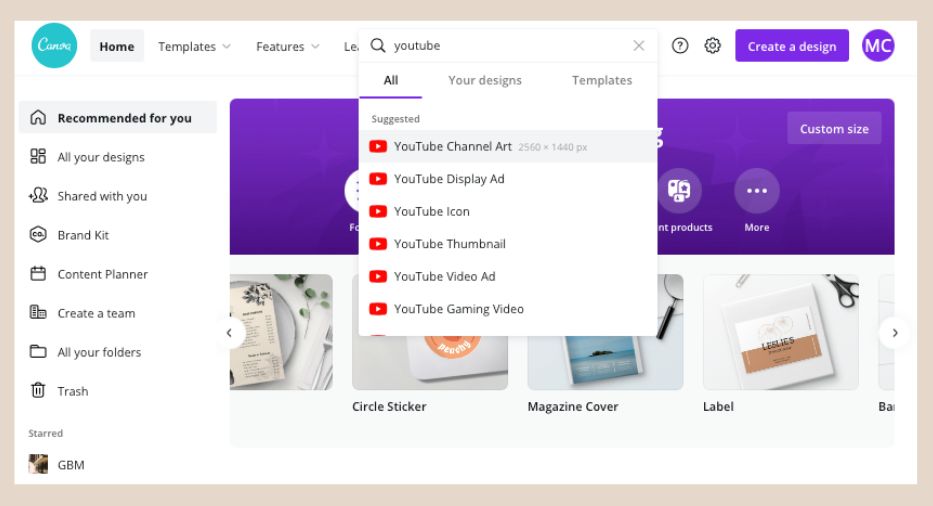Click the Custom size button
The width and height of the screenshot is (933, 506).
(x=834, y=129)
